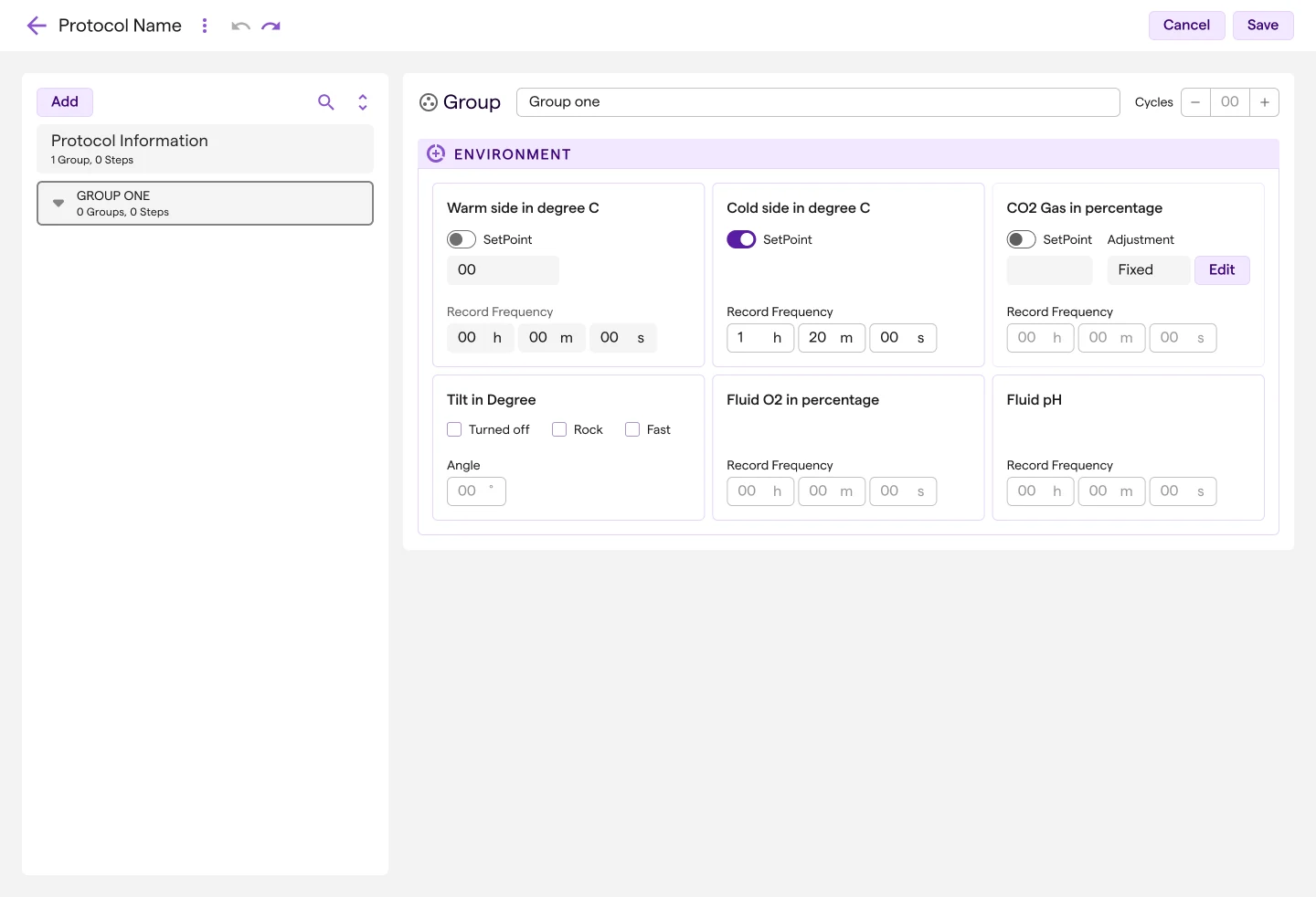Image resolution: width=1316 pixels, height=897 pixels.
Task: Disable Cold side SetPoint toggle
Action: coord(741,239)
